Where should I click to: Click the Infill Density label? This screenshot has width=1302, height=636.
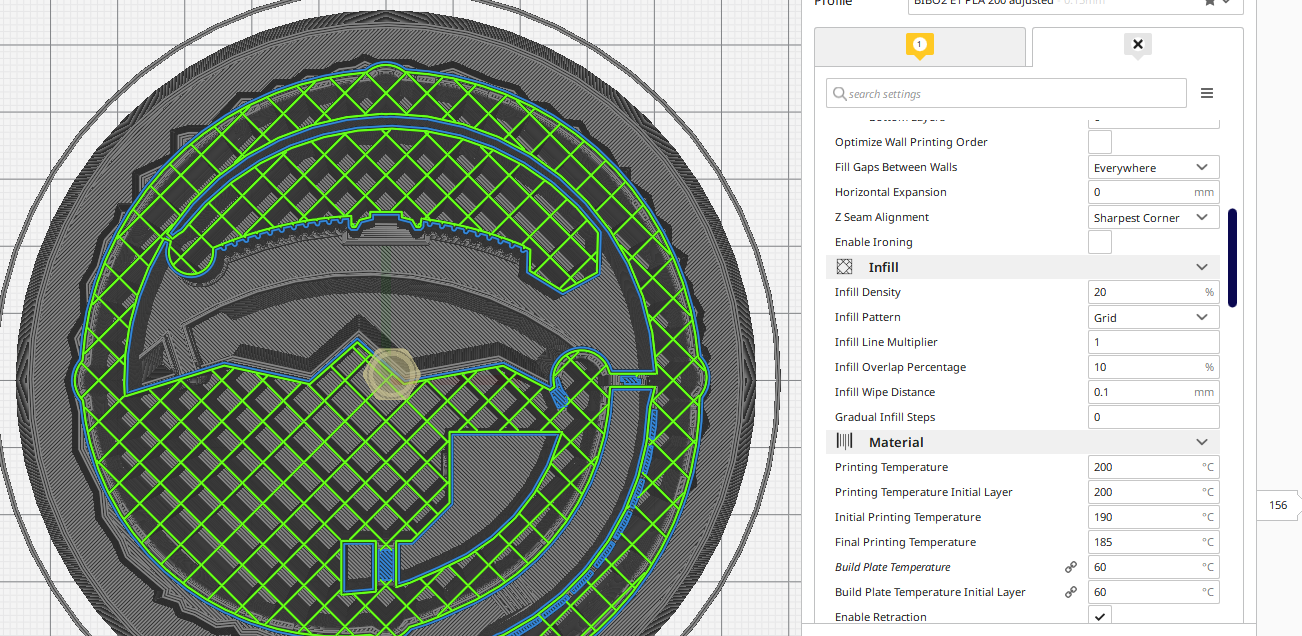(x=868, y=292)
